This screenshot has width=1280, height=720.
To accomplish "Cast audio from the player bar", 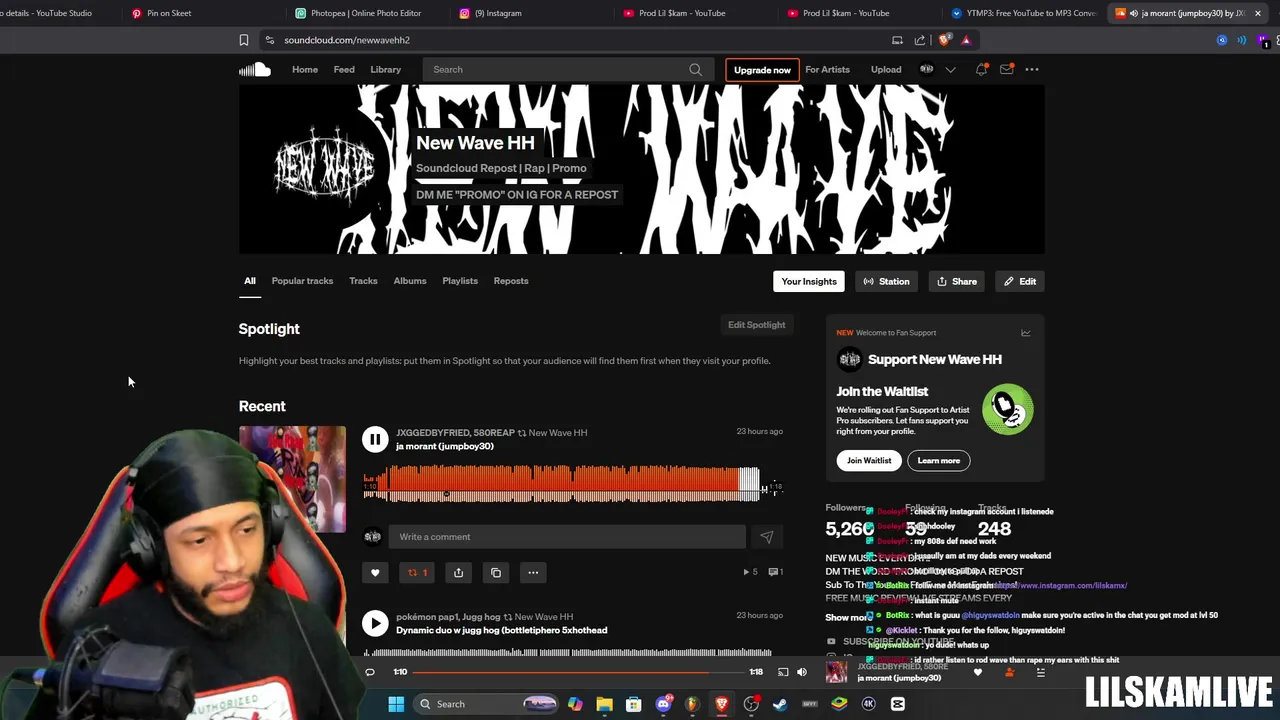I will [x=783, y=672].
